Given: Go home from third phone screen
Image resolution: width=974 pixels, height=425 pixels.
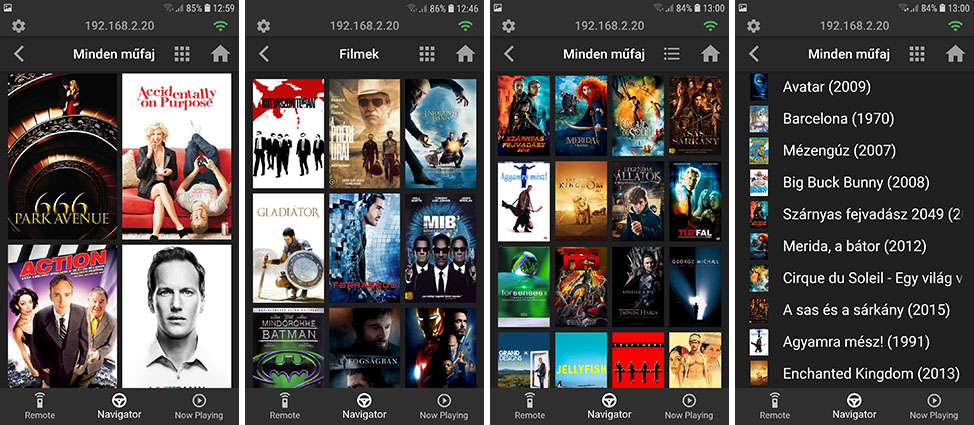Looking at the screenshot, I should coord(710,54).
